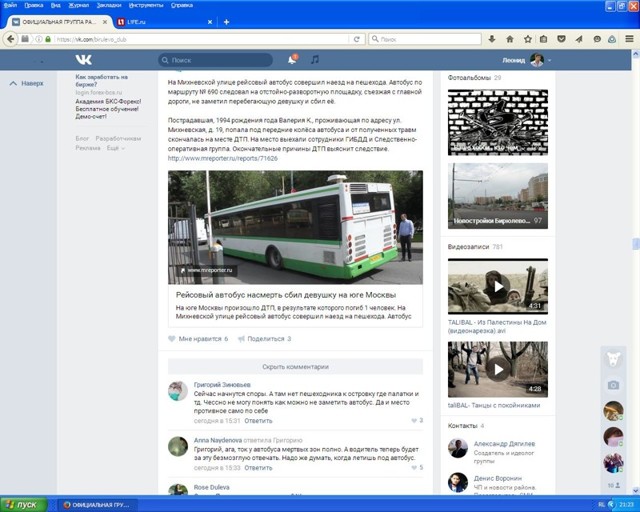Open the Справка menu

coord(182,5)
